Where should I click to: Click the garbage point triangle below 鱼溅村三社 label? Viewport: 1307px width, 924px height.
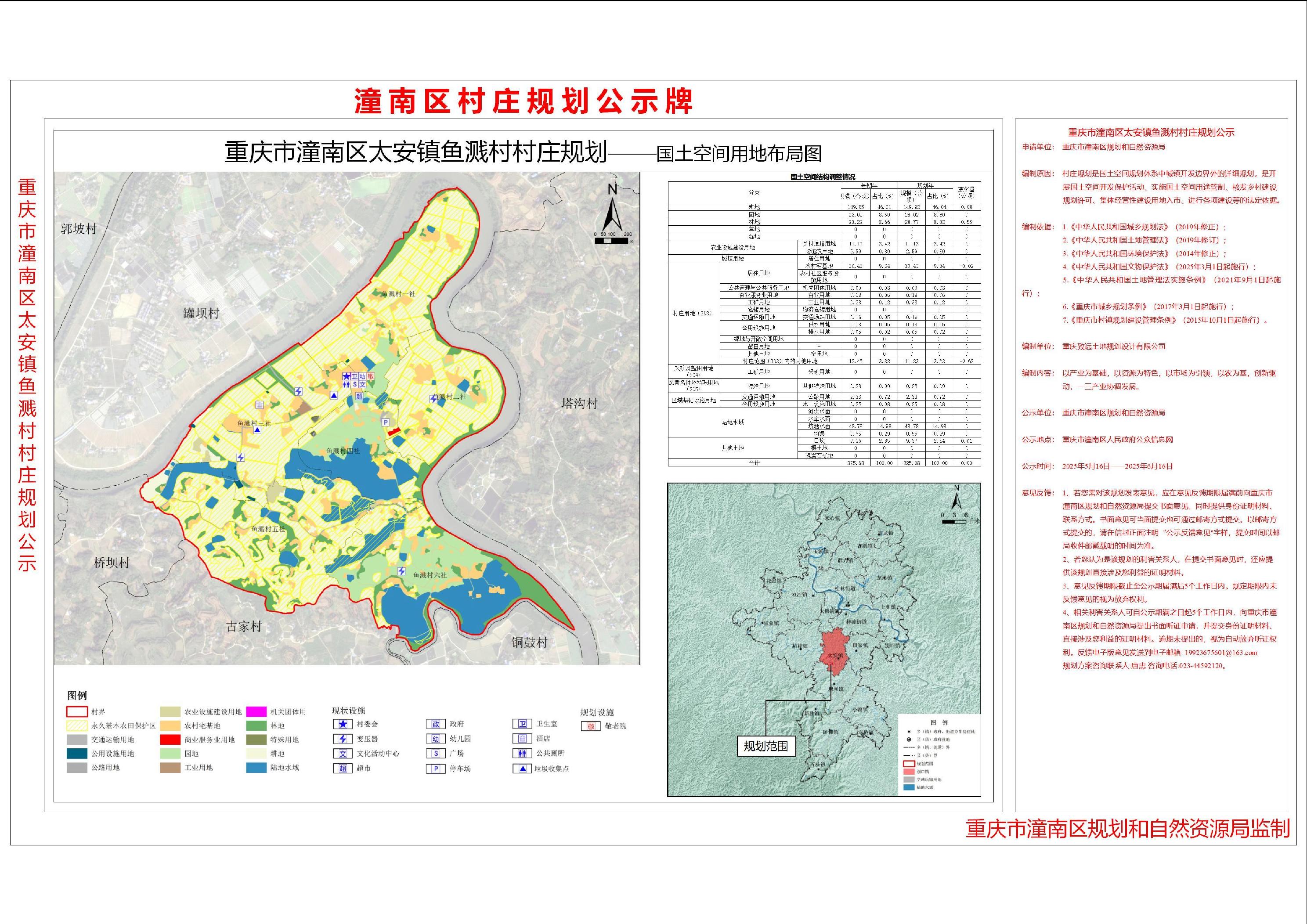[257, 430]
